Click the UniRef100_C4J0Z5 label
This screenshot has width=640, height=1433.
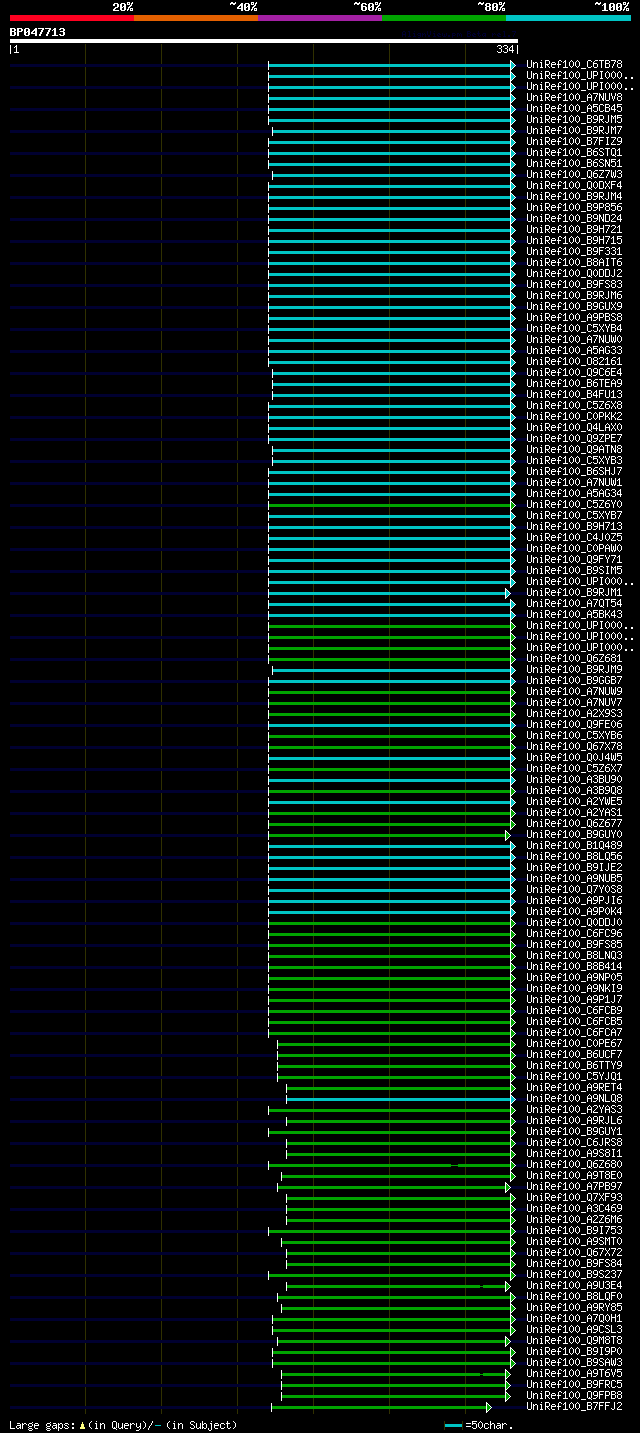tap(575, 538)
